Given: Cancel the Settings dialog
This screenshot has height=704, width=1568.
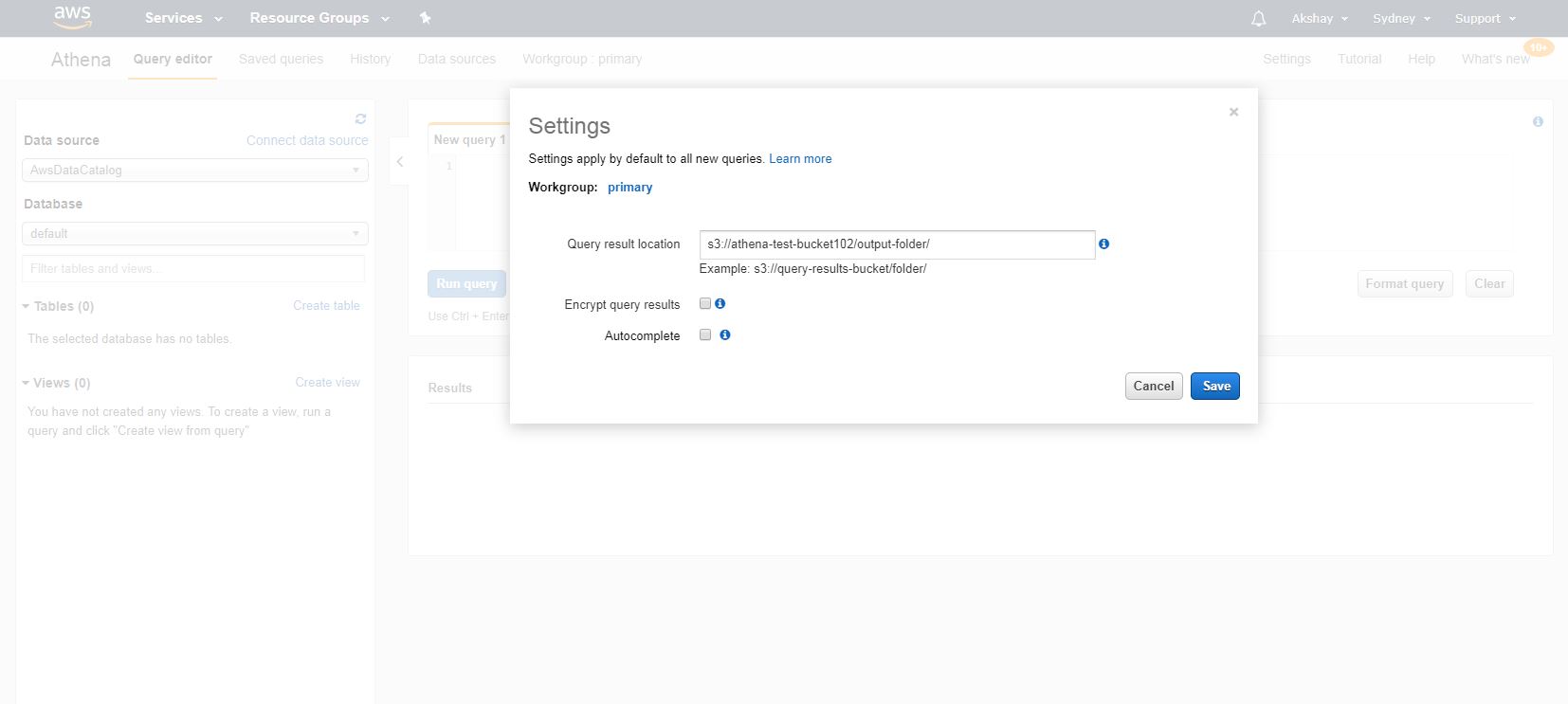Looking at the screenshot, I should [x=1154, y=386].
